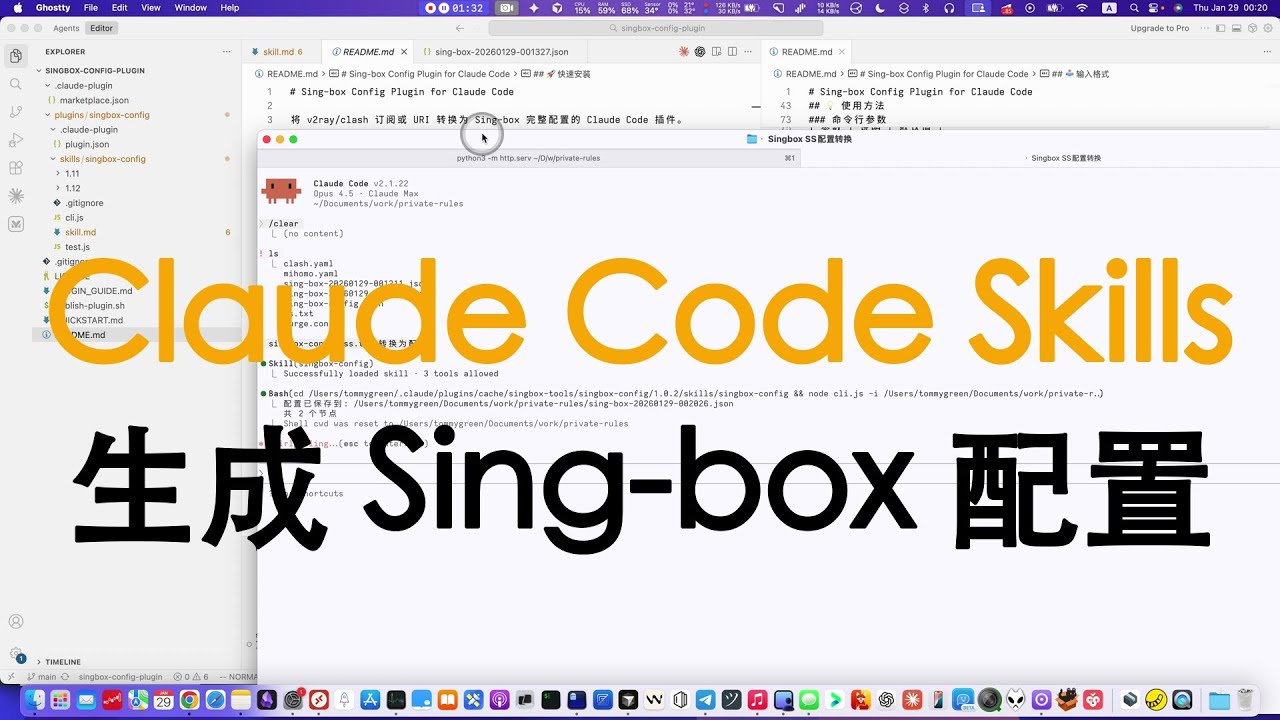The image size is (1280, 720).
Task: Open the Manage gear in activity bar
Action: tap(16, 653)
